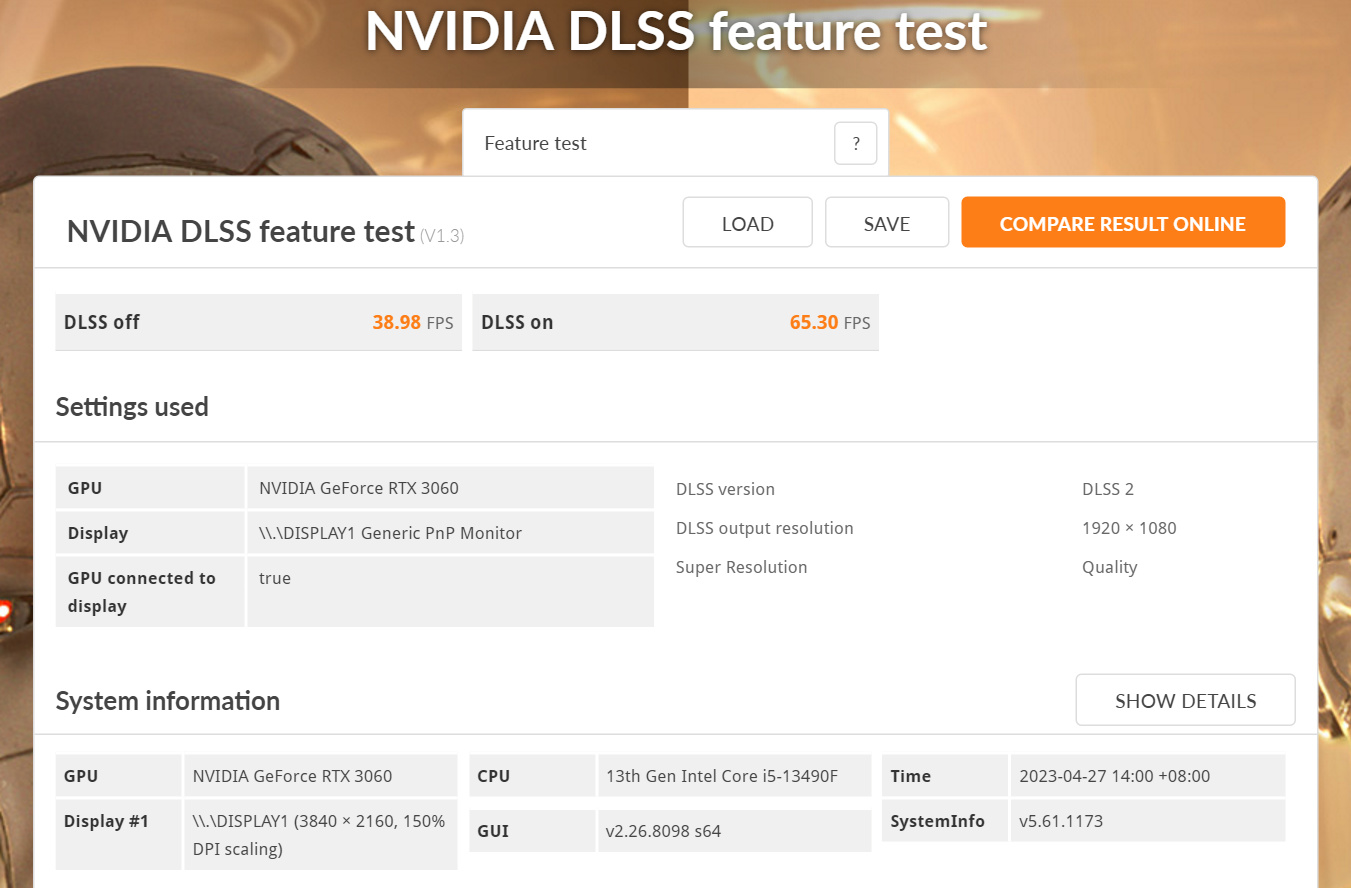Open Compare Result Online
Viewport: 1351px width, 888px height.
coord(1123,223)
